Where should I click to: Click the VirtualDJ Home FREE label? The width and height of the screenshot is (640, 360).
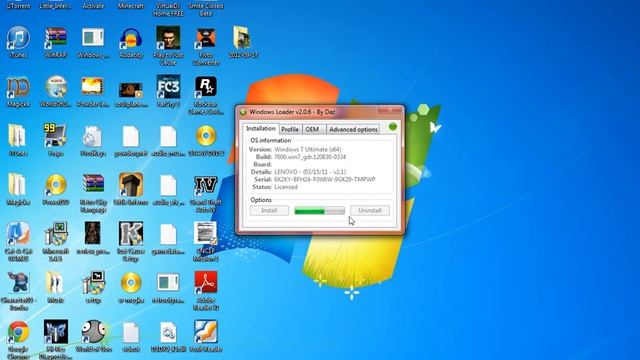(x=168, y=10)
